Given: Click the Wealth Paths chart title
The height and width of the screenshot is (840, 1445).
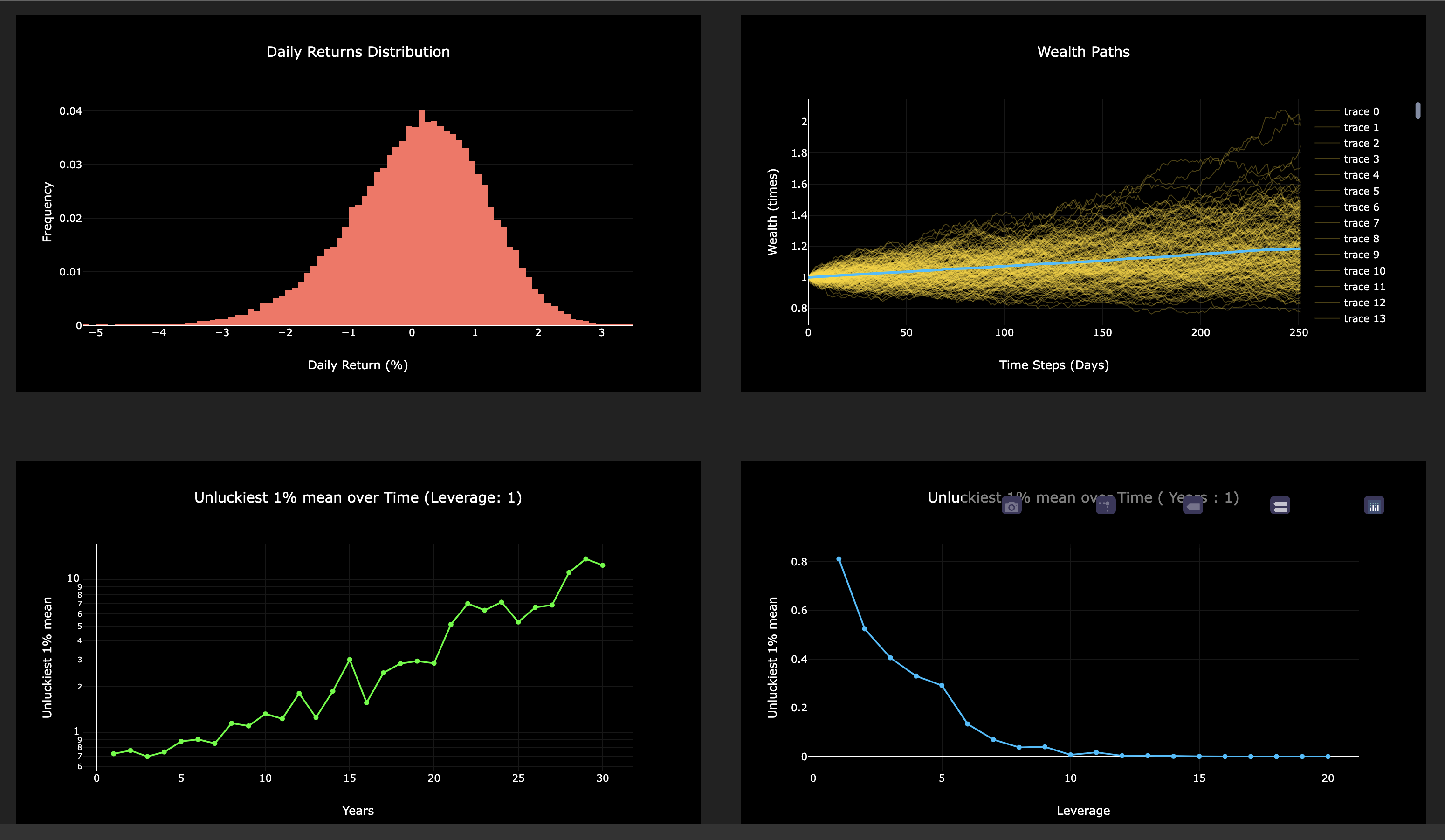Looking at the screenshot, I should 1083,52.
